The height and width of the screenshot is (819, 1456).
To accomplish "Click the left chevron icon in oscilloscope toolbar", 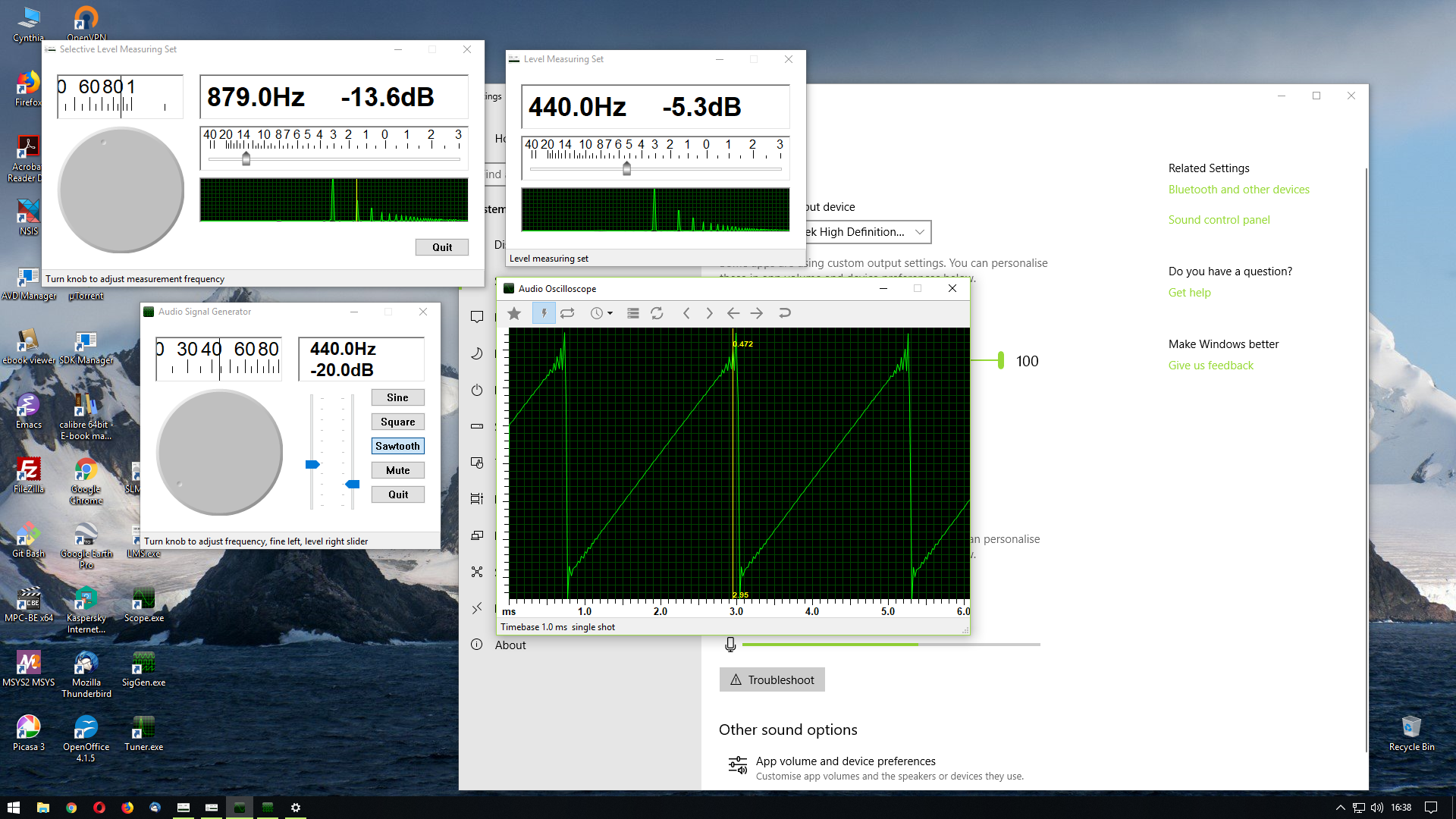I will pyautogui.click(x=686, y=313).
